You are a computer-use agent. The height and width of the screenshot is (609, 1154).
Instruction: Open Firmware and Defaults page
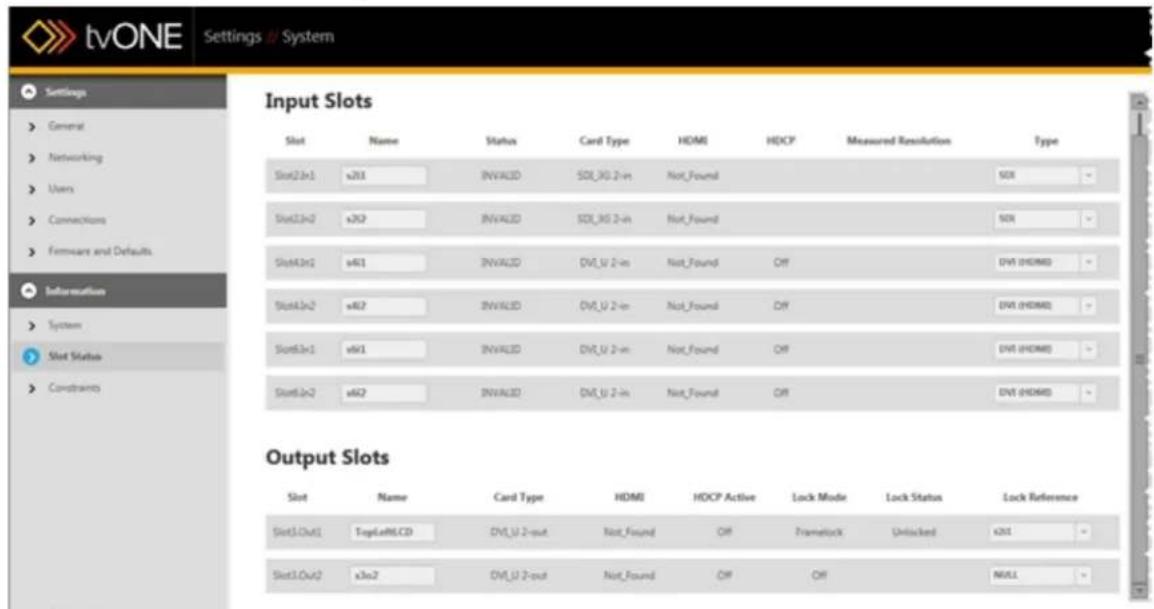[x=100, y=251]
